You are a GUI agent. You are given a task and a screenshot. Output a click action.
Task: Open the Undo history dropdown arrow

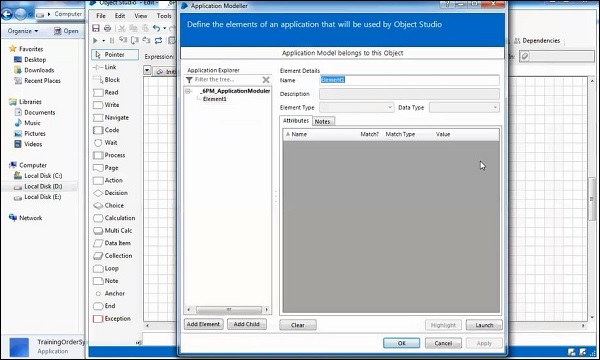165,28
